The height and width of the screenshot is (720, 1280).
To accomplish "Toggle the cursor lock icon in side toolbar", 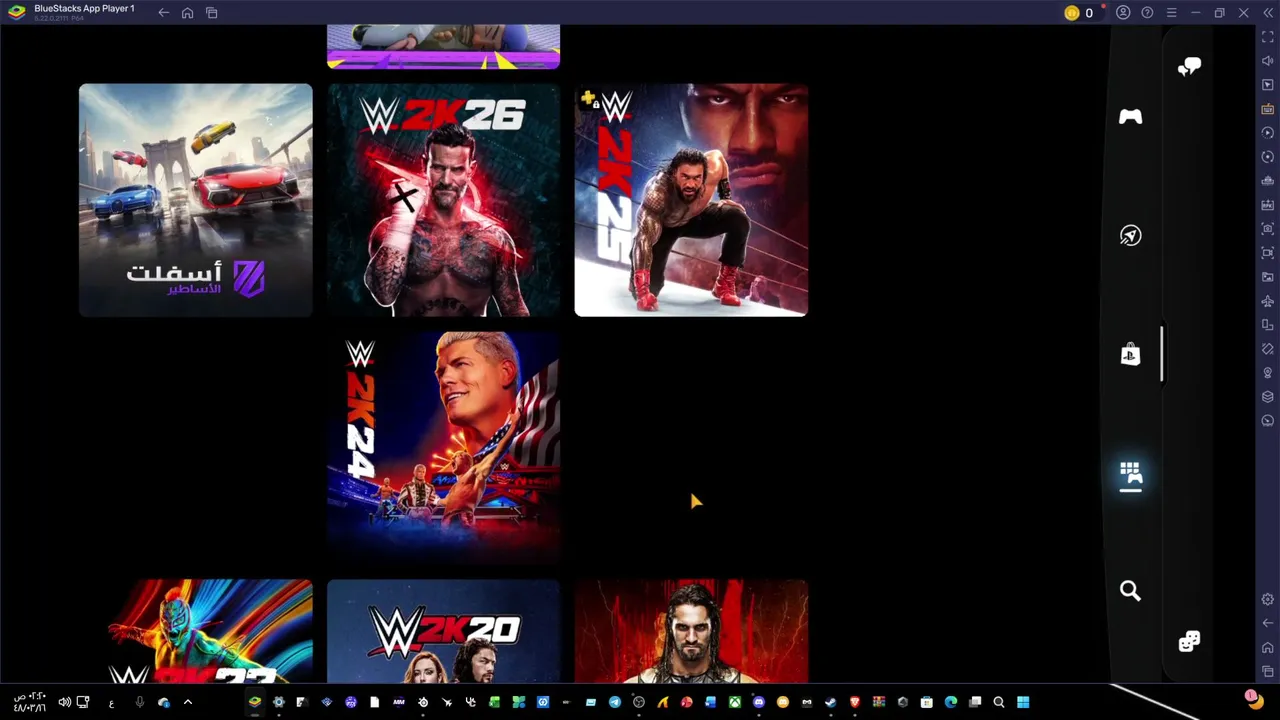I will [x=1268, y=85].
